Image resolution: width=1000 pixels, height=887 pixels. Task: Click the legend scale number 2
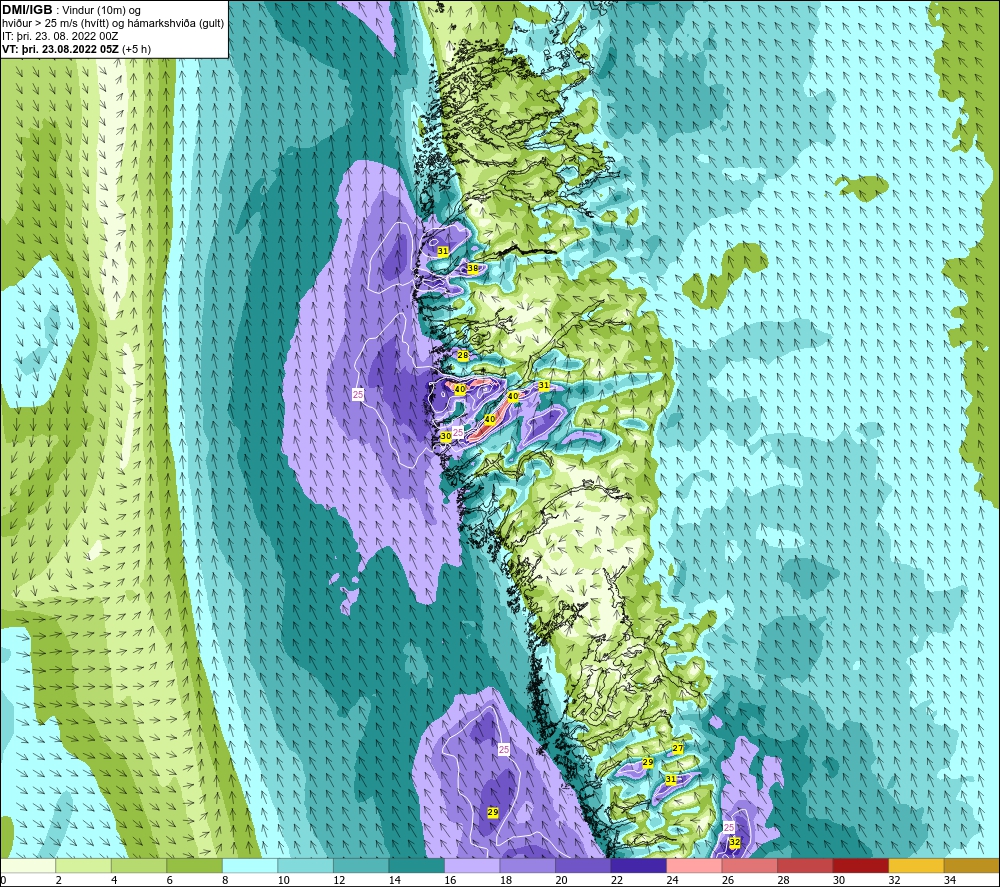[x=58, y=880]
